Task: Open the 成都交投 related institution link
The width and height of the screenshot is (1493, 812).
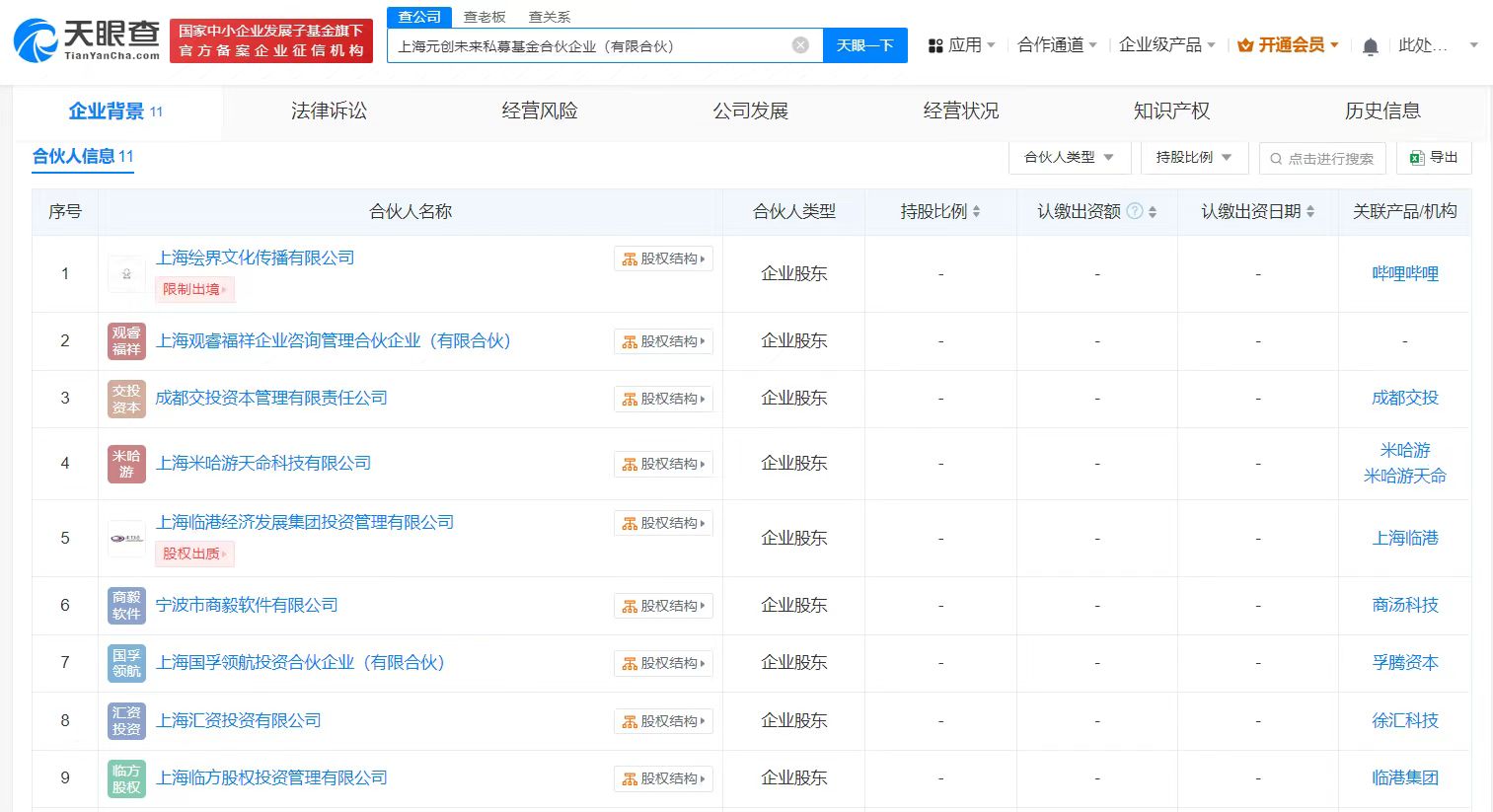Action: click(1405, 398)
